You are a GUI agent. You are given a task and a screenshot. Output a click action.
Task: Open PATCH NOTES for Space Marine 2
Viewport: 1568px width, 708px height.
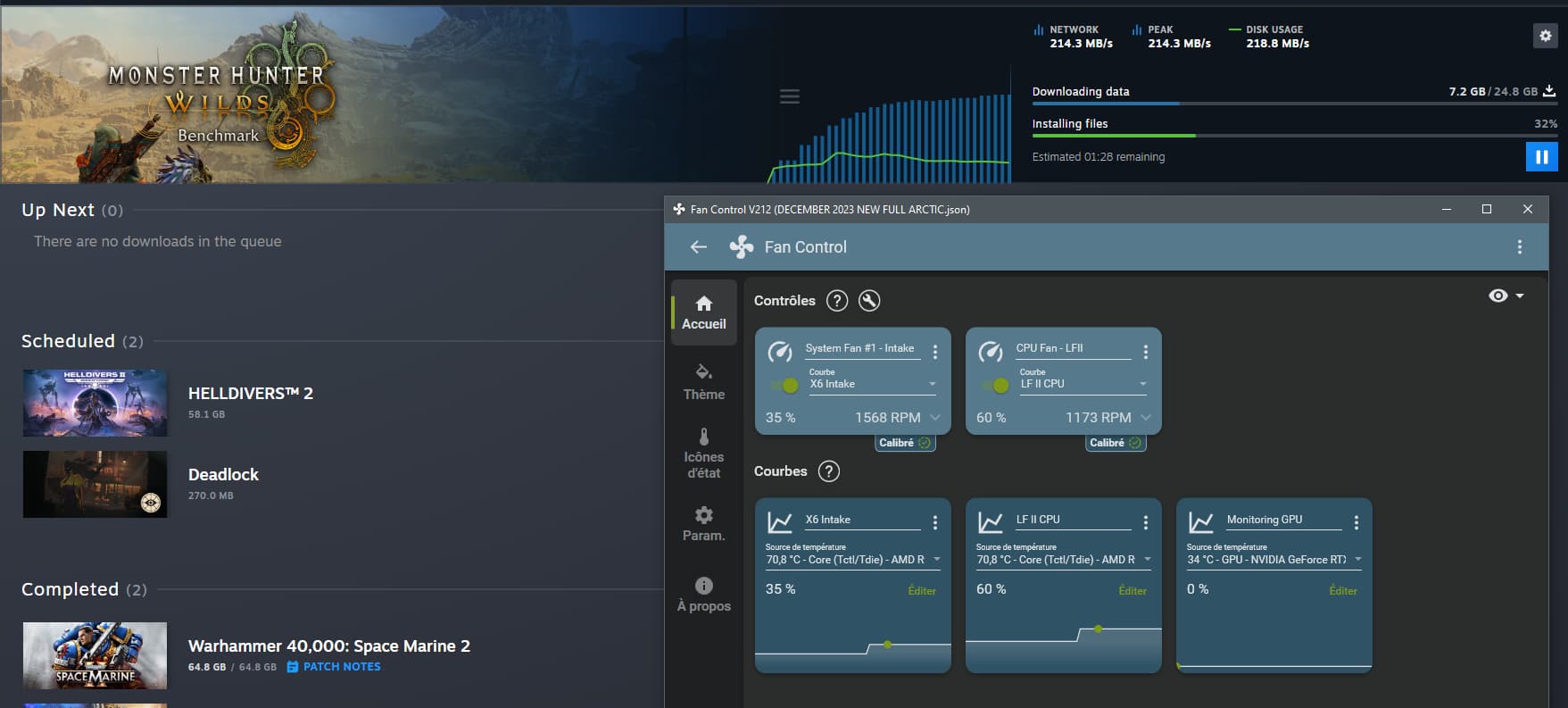334,667
